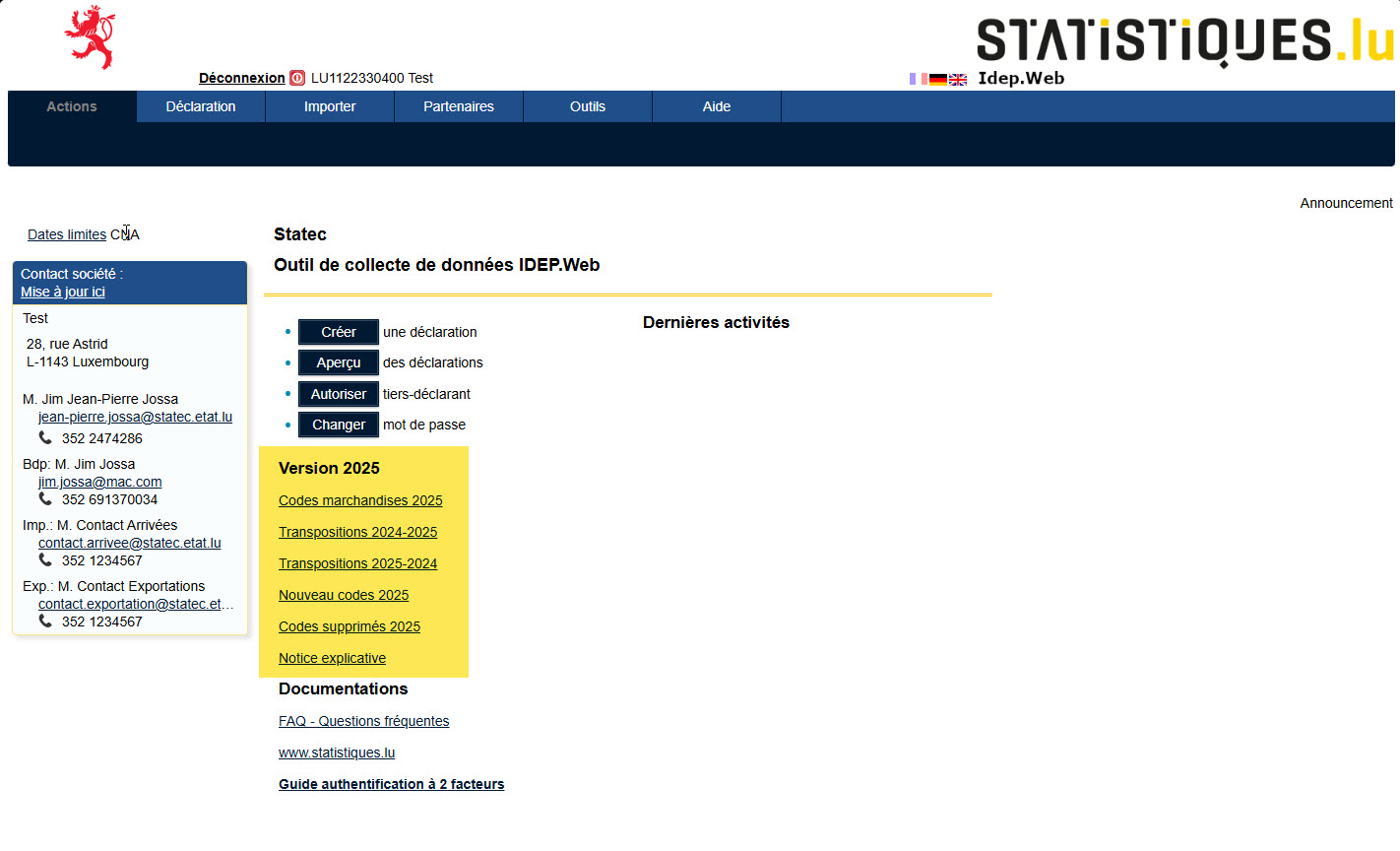Open Codes marchandises 2025 link
The image size is (1400, 851).
[x=360, y=500]
